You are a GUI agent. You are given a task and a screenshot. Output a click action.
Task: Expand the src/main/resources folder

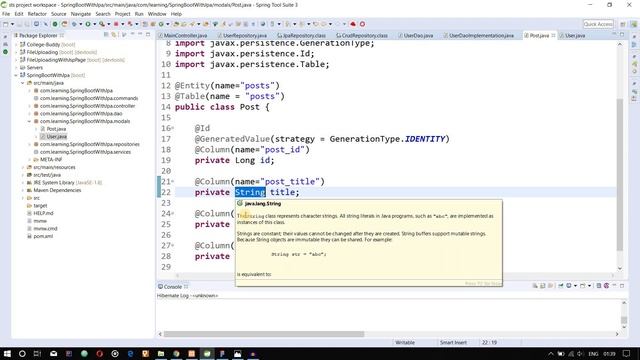click(x=23, y=167)
